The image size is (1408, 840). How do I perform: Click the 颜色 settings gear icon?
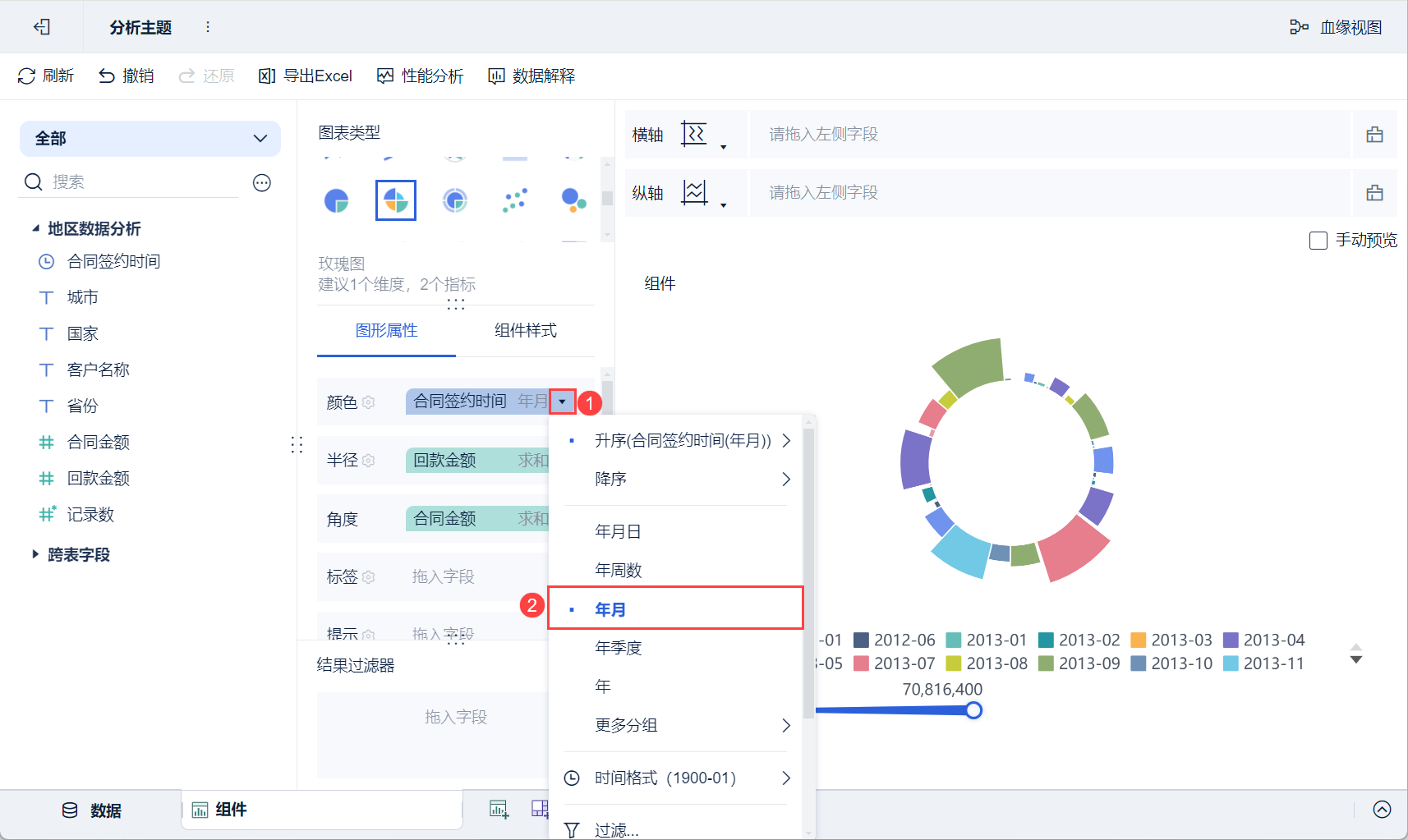tap(369, 402)
